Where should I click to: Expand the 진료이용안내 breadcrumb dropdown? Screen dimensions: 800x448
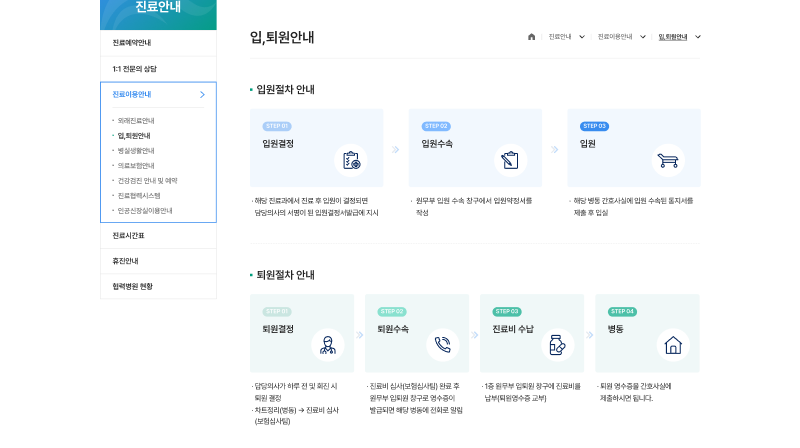pos(643,37)
